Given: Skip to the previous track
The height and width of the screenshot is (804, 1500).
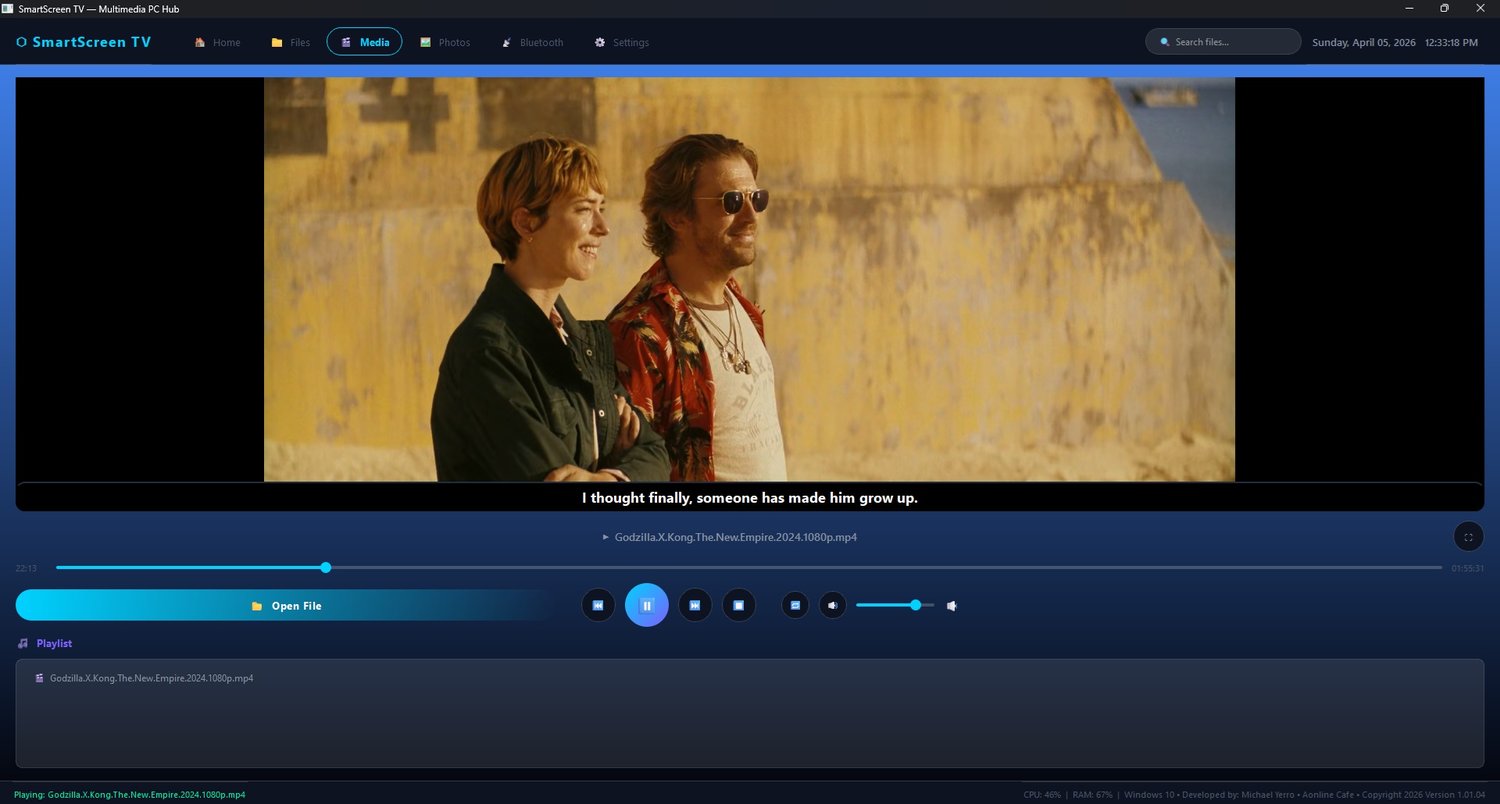Looking at the screenshot, I should click(598, 605).
